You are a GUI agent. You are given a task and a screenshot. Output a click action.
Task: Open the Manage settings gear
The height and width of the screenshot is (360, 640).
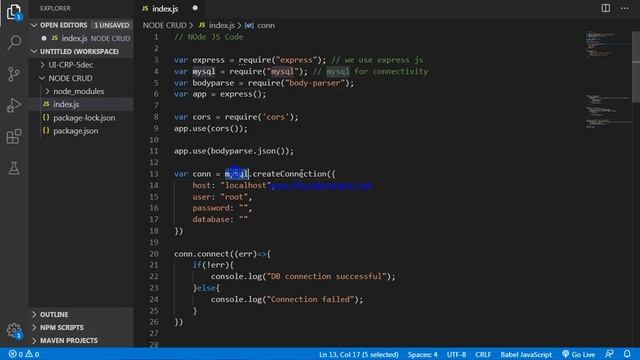pos(14,331)
